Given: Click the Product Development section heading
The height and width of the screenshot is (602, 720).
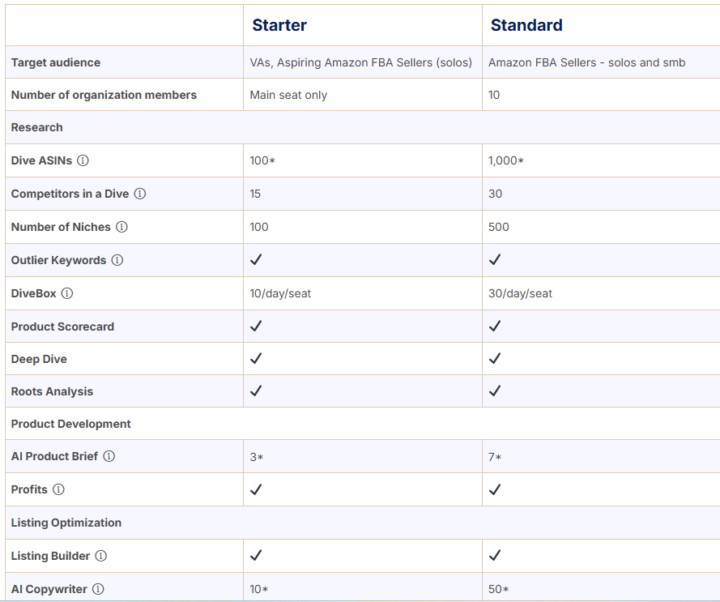Looking at the screenshot, I should 71,424.
